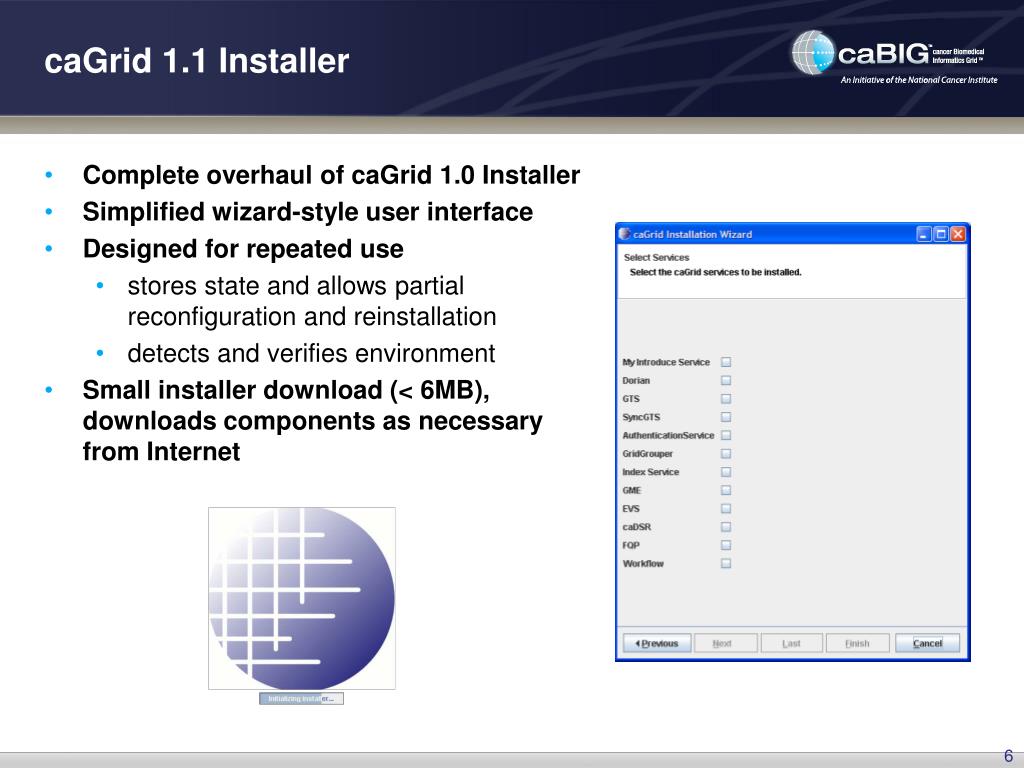Image resolution: width=1024 pixels, height=768 pixels.
Task: Click the caBIG globe logo
Action: pyautogui.click(x=814, y=52)
